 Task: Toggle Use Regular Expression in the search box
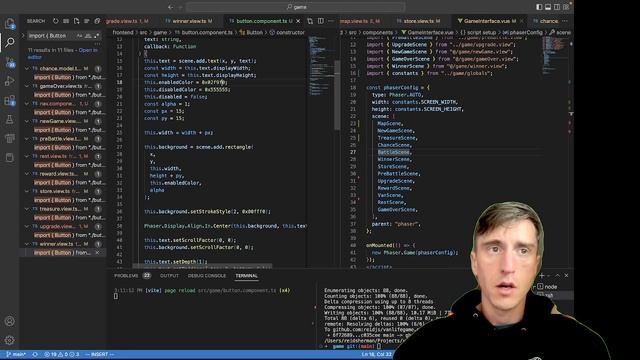[96, 36]
